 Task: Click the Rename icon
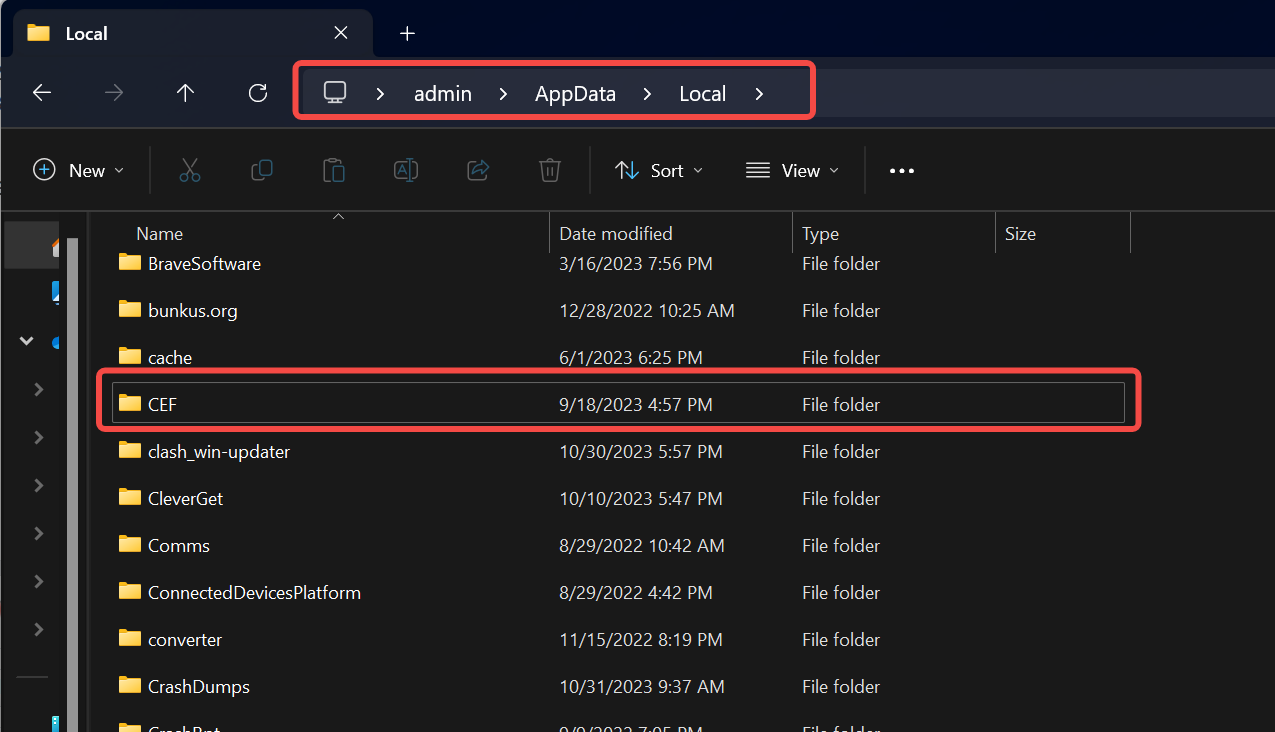pos(406,171)
